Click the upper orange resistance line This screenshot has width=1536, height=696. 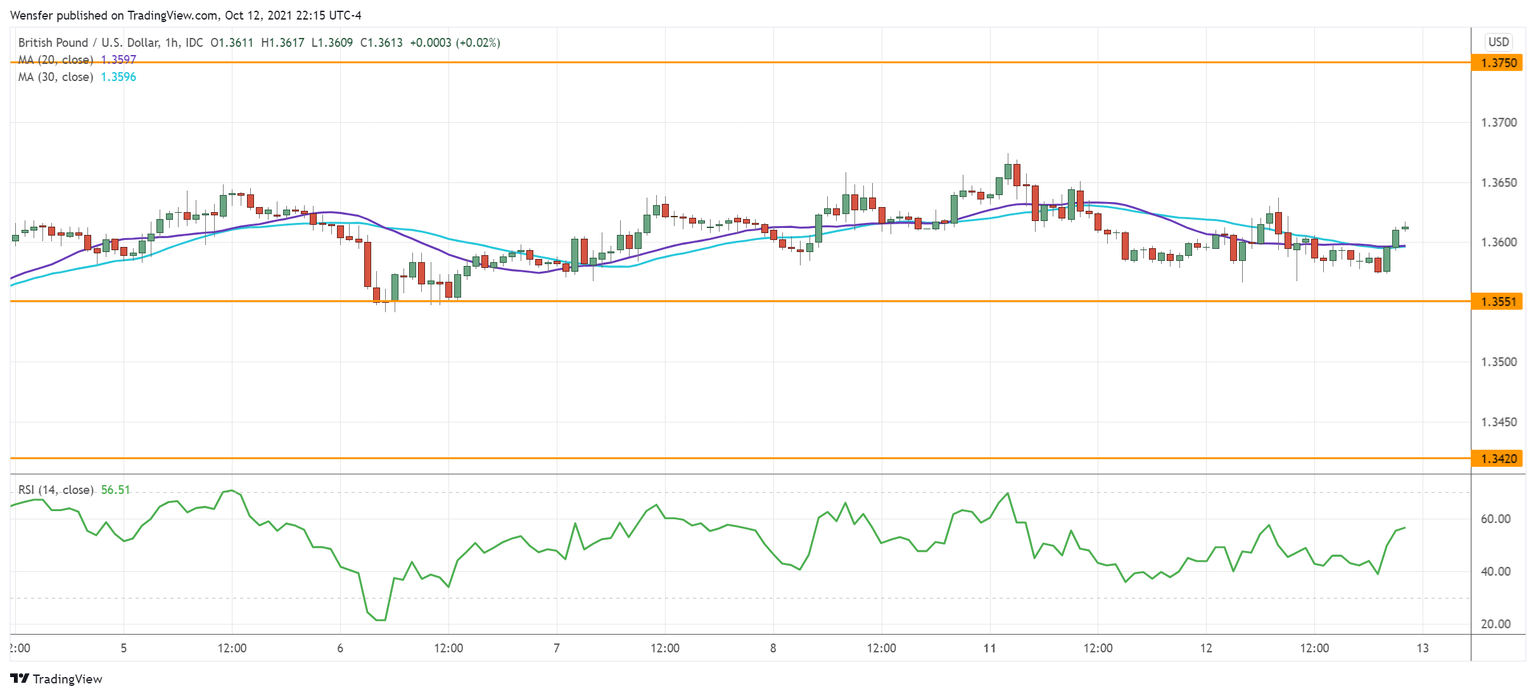coord(700,62)
